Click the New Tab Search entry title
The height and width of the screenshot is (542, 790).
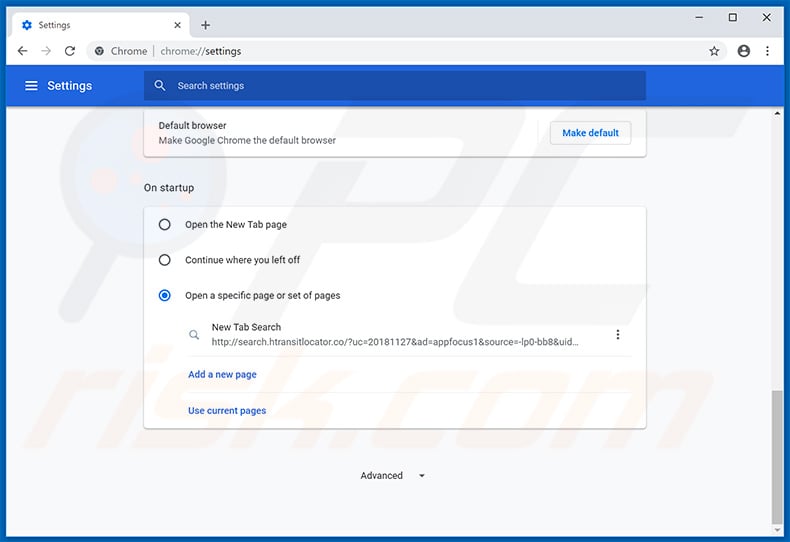tap(246, 327)
